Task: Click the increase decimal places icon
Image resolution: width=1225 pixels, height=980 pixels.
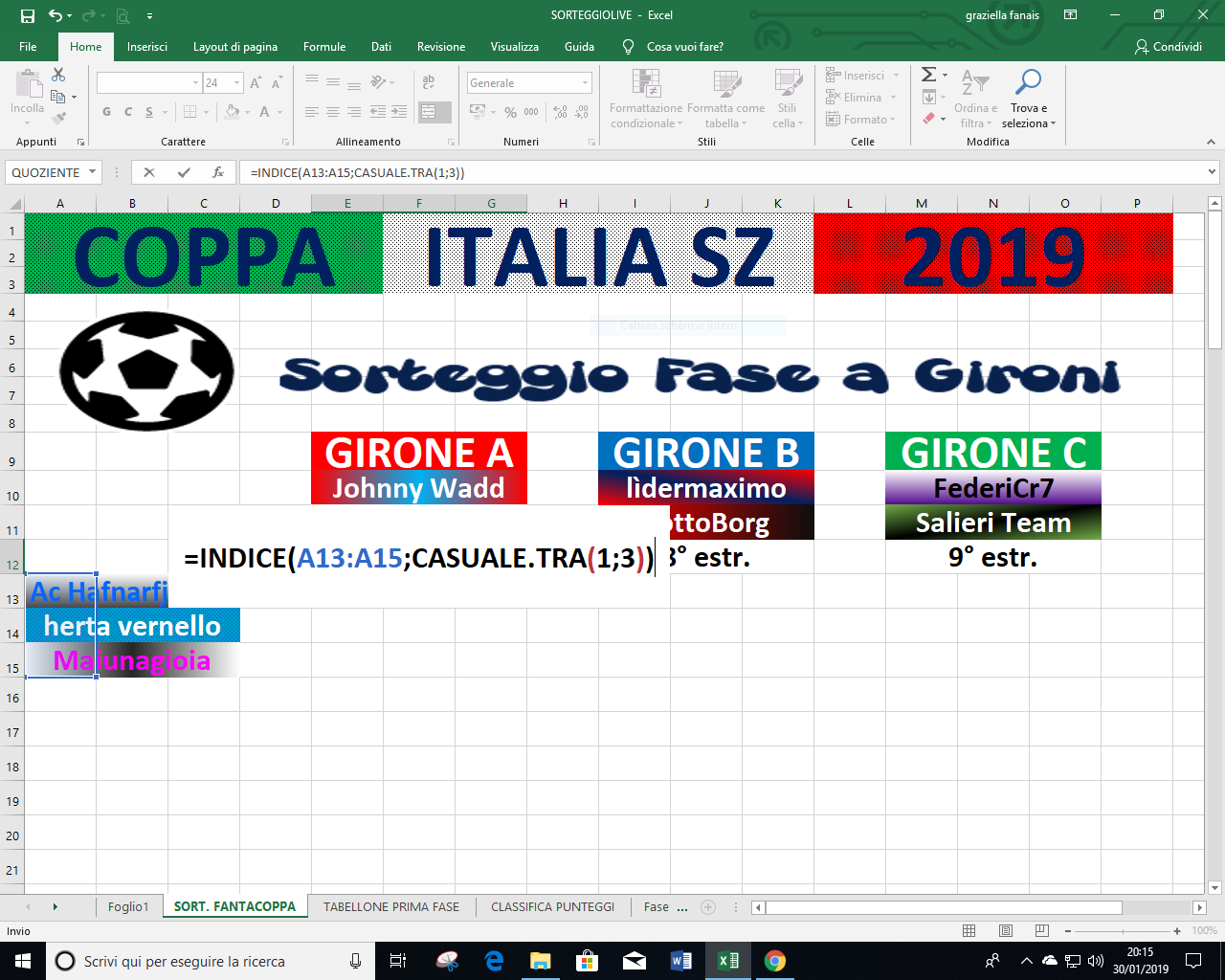Action: pyautogui.click(x=561, y=112)
